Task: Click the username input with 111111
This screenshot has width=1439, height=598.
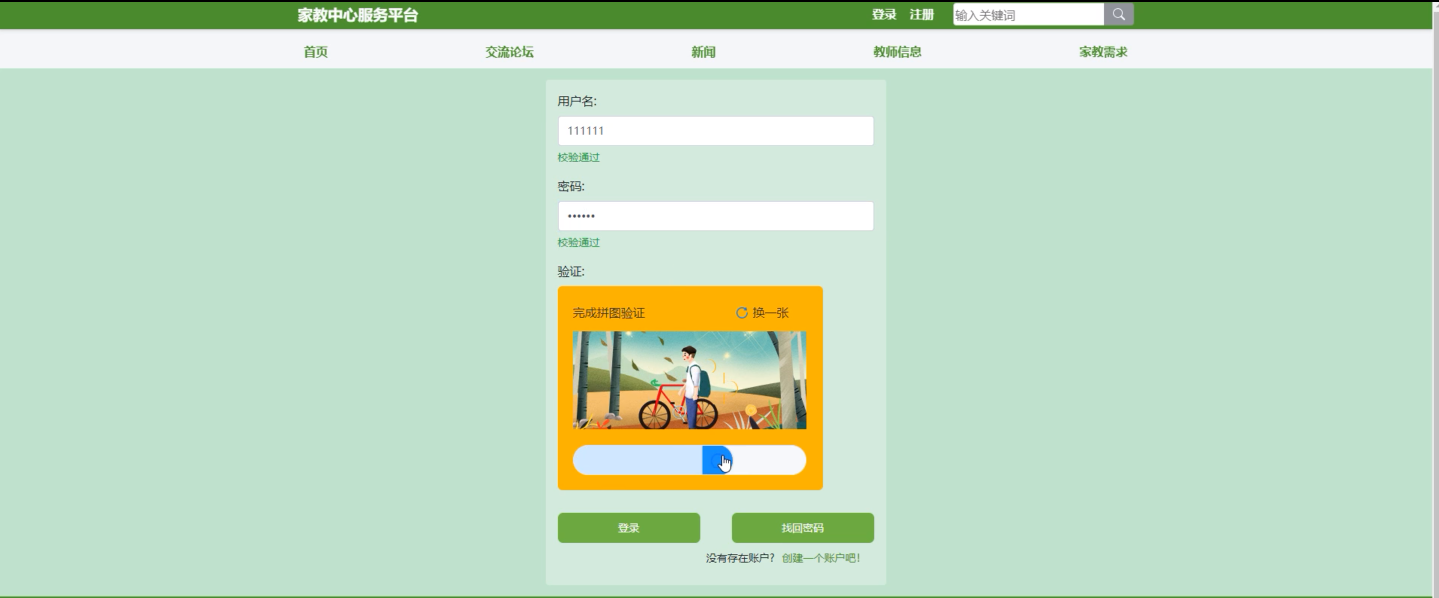Action: 716,131
